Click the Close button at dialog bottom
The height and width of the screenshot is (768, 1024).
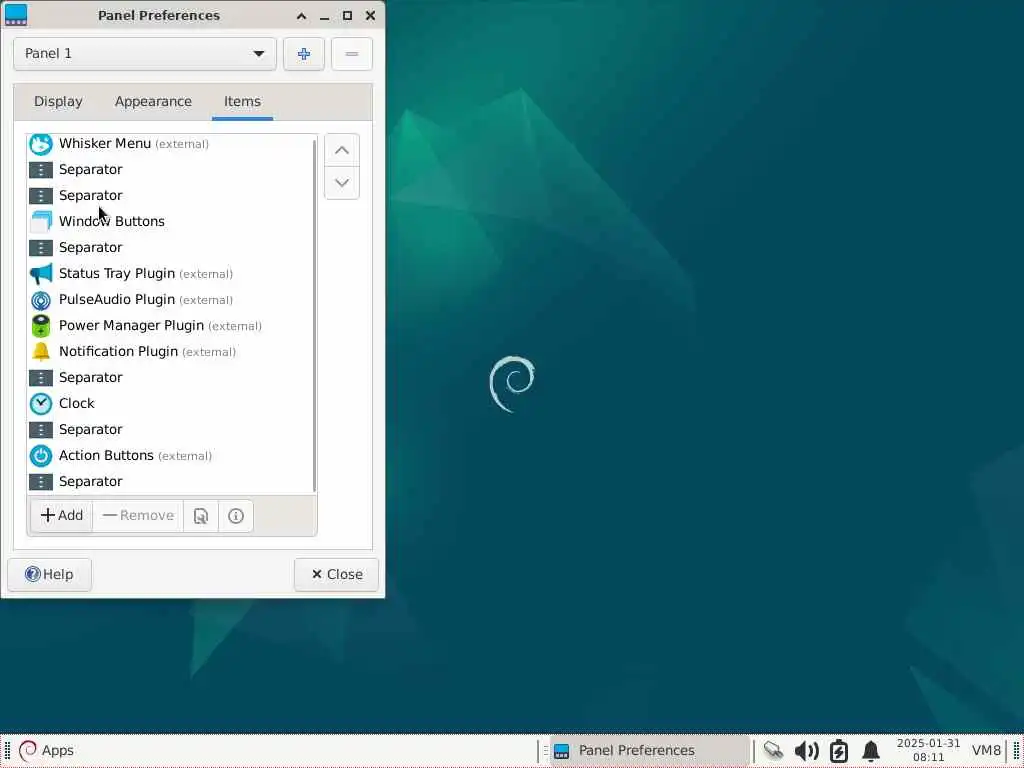(x=336, y=575)
